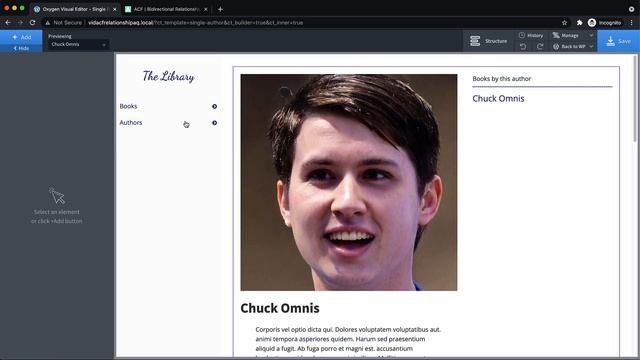Select the 'Books by this author' heading

point(502,79)
